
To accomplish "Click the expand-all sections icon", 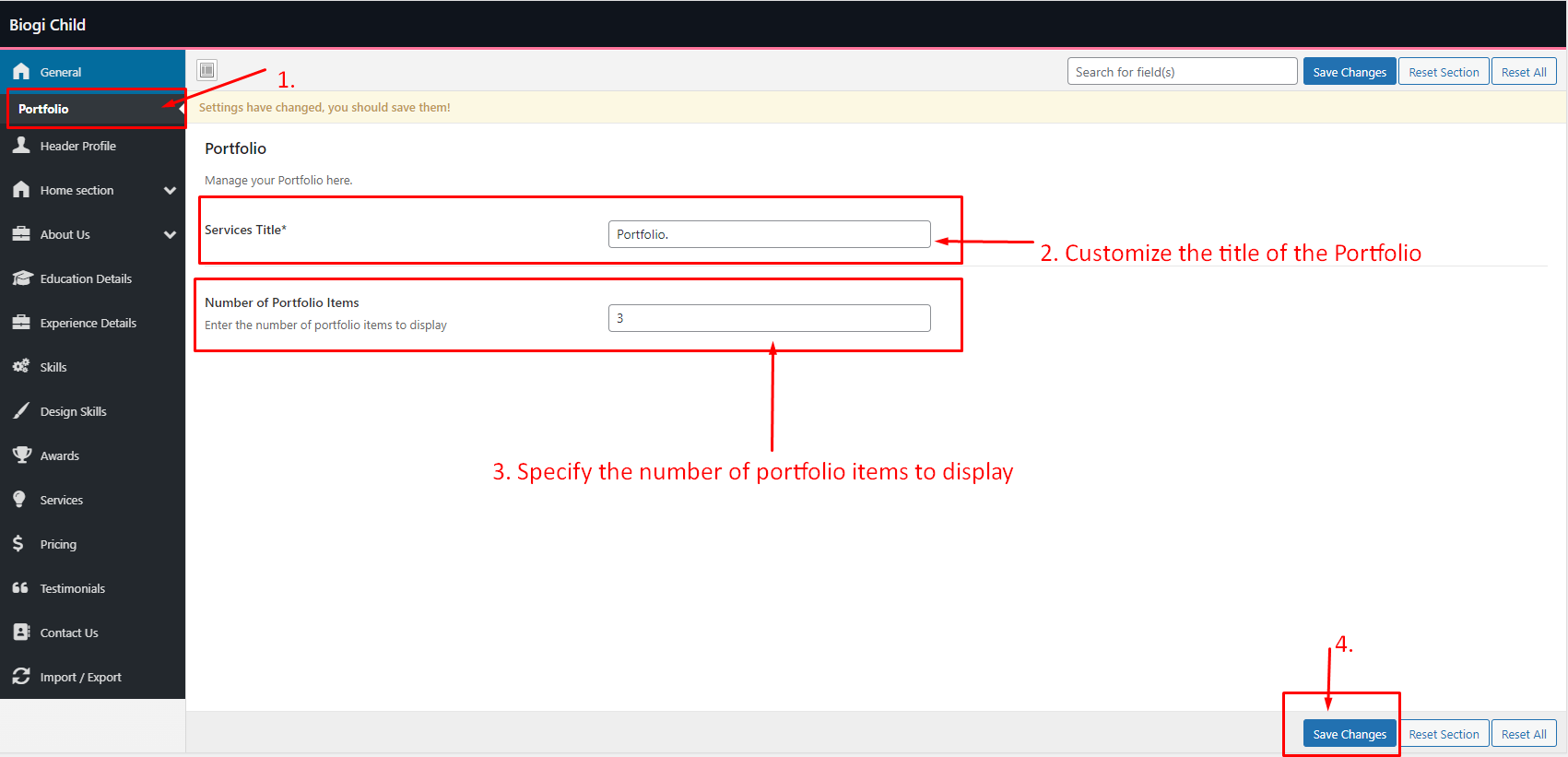I will point(207,70).
